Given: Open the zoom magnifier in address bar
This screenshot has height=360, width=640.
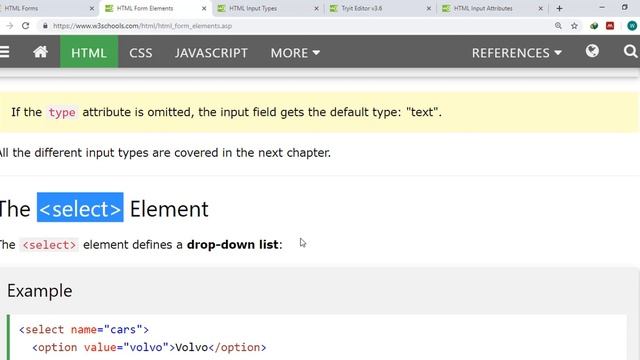Looking at the screenshot, I should (558, 26).
